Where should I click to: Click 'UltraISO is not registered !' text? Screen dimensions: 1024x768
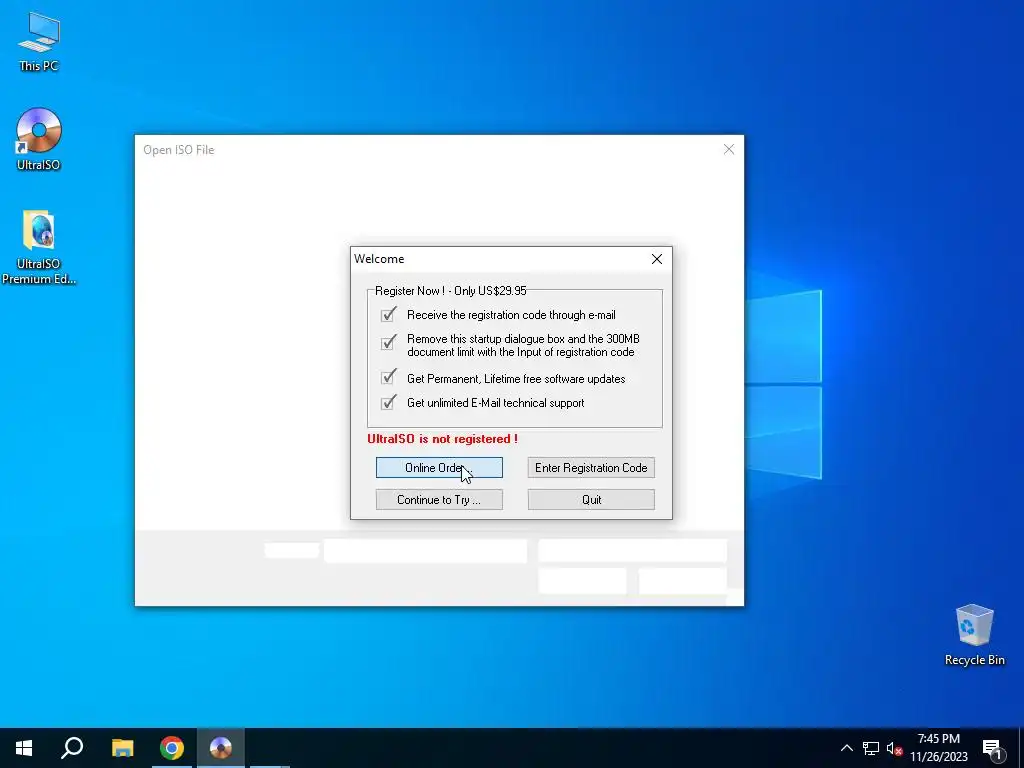(x=442, y=439)
